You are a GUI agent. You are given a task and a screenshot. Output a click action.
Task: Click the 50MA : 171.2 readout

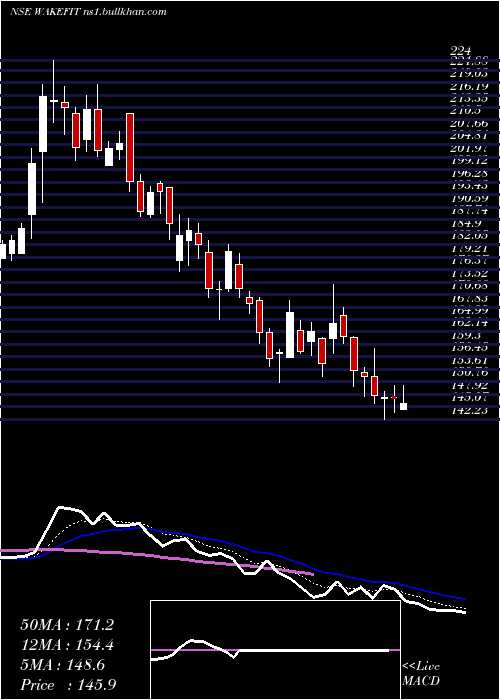tap(67, 625)
